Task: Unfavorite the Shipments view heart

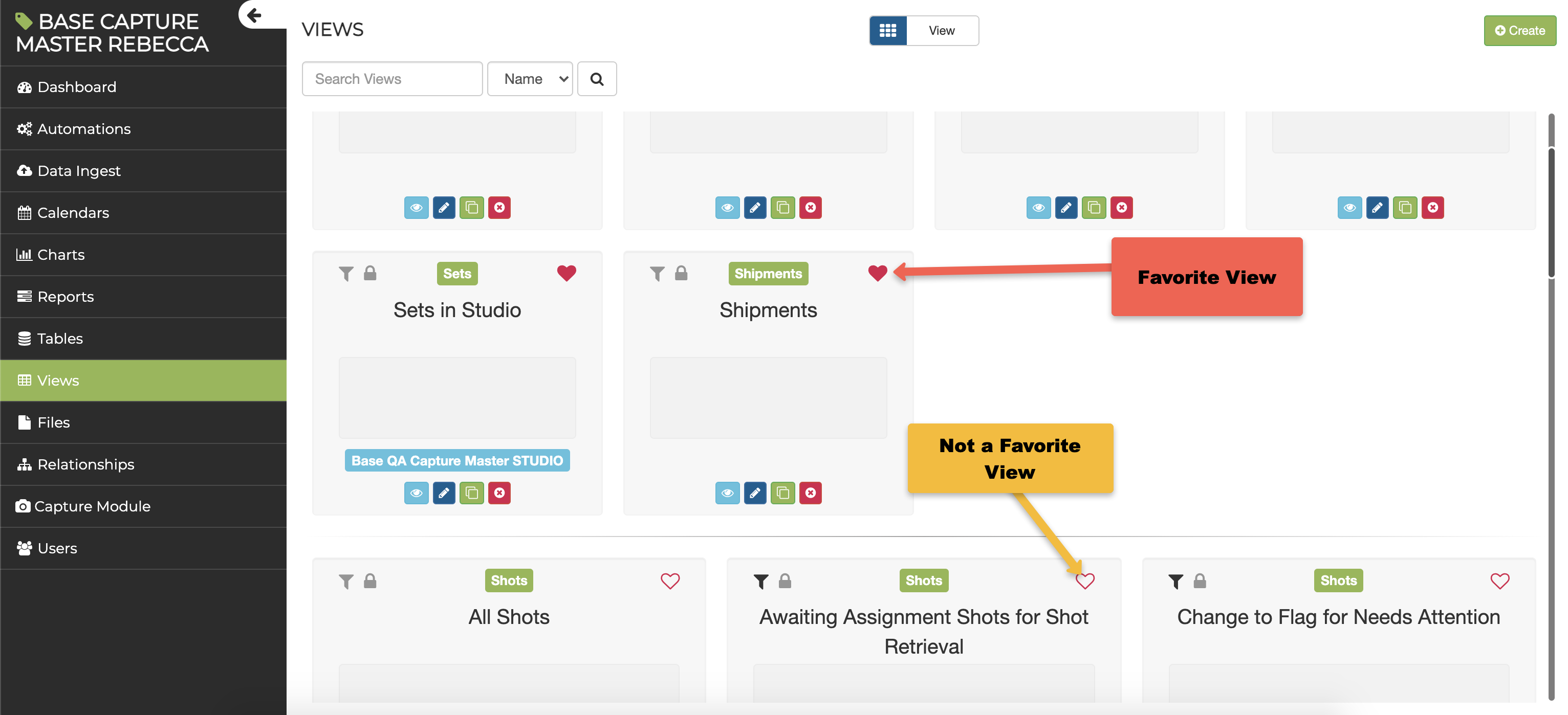Action: (877, 273)
